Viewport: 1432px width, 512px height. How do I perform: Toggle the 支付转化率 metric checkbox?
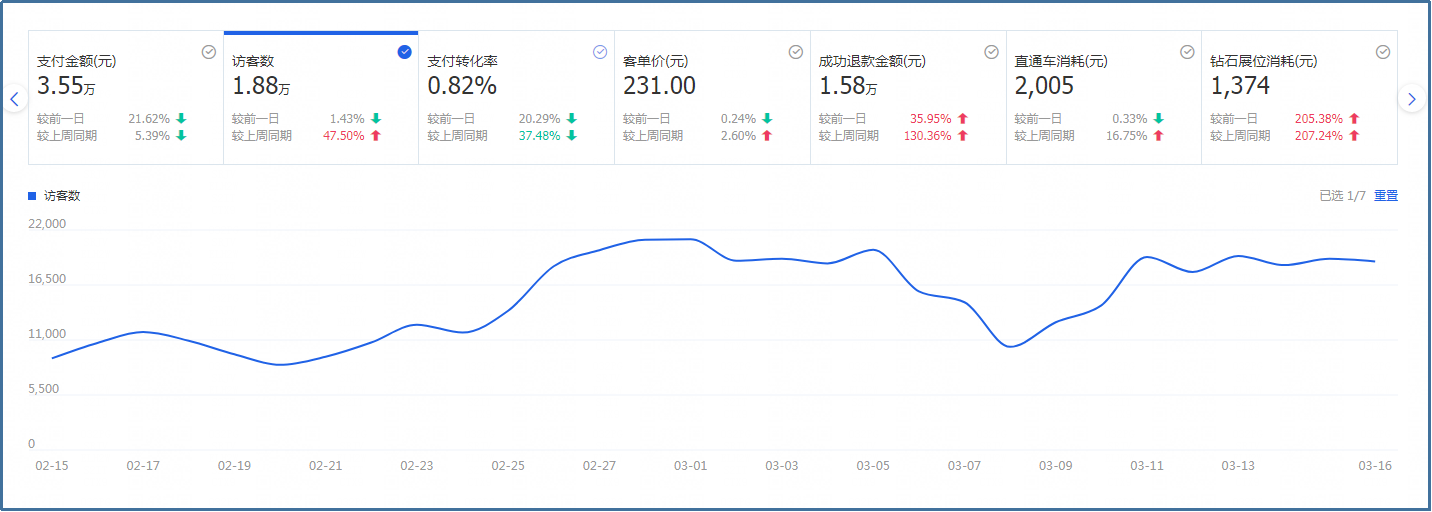click(600, 52)
